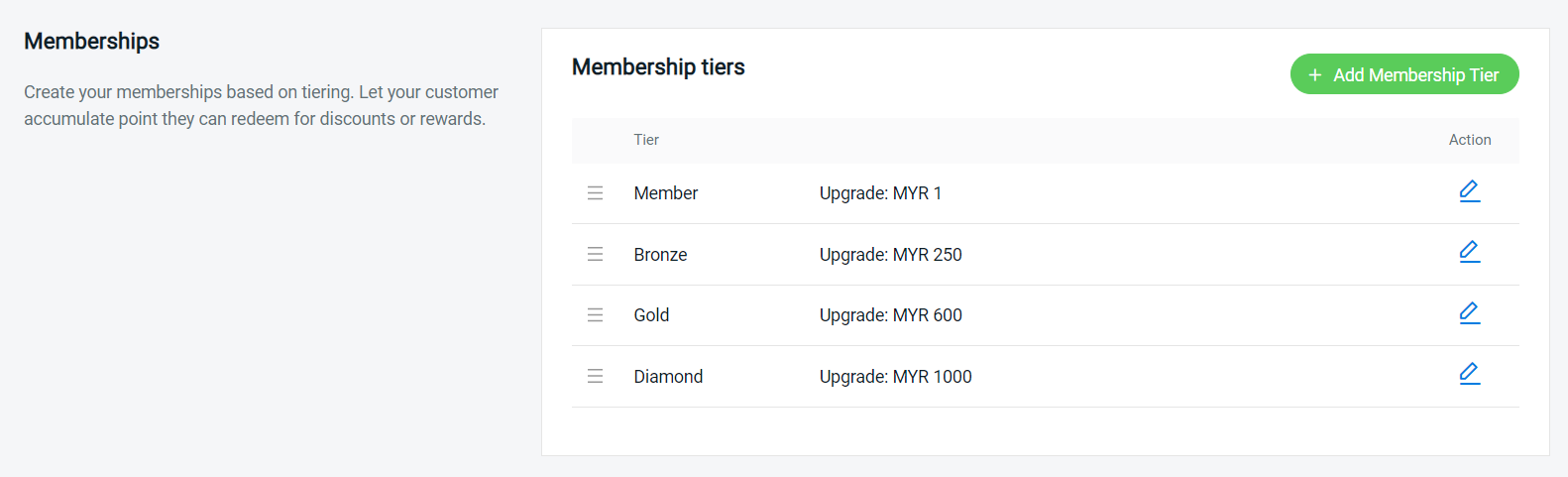
Task: Click the Upgrade: MYR 1 text
Action: [x=880, y=193]
